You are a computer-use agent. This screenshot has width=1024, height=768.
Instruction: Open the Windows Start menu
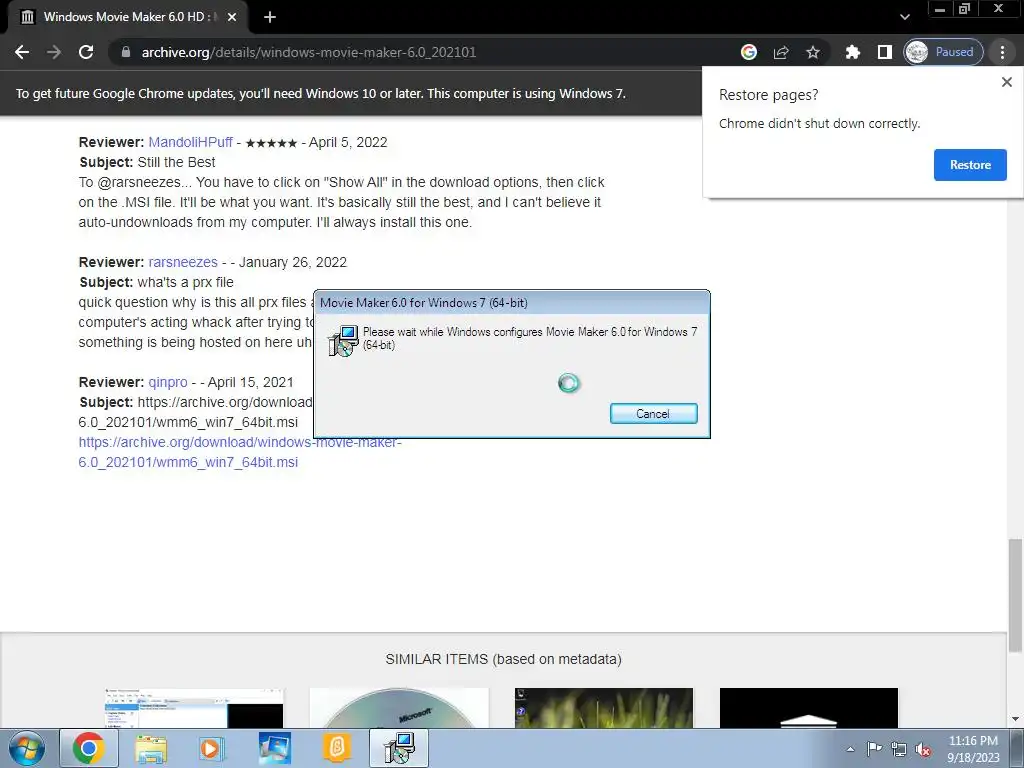point(26,748)
